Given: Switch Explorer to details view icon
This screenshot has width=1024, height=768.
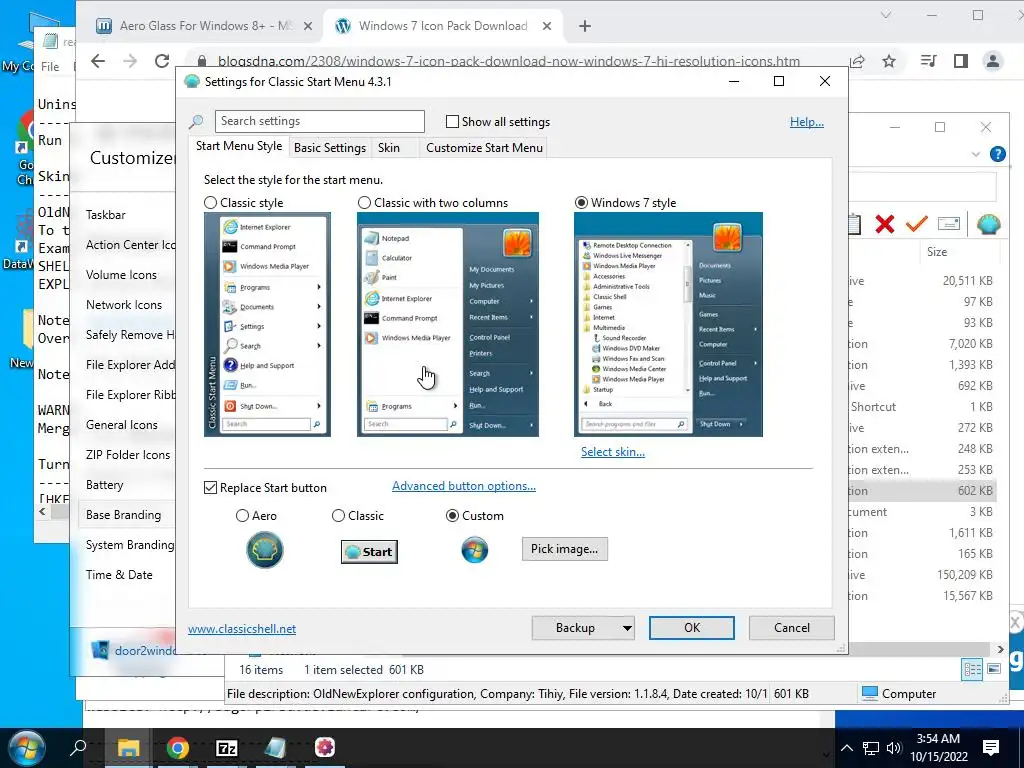Looking at the screenshot, I should pos(972,669).
